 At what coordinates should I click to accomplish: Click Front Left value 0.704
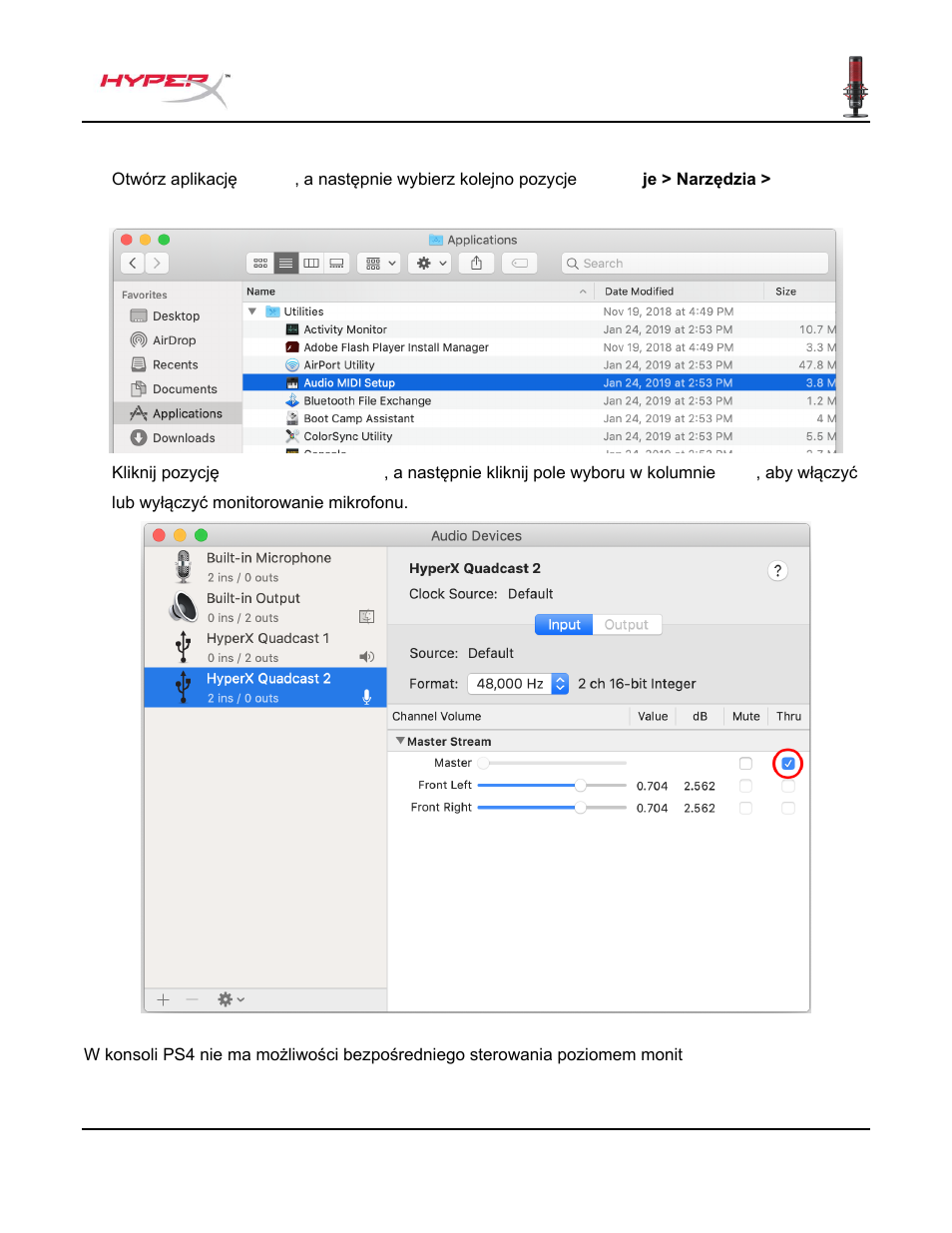pos(652,786)
